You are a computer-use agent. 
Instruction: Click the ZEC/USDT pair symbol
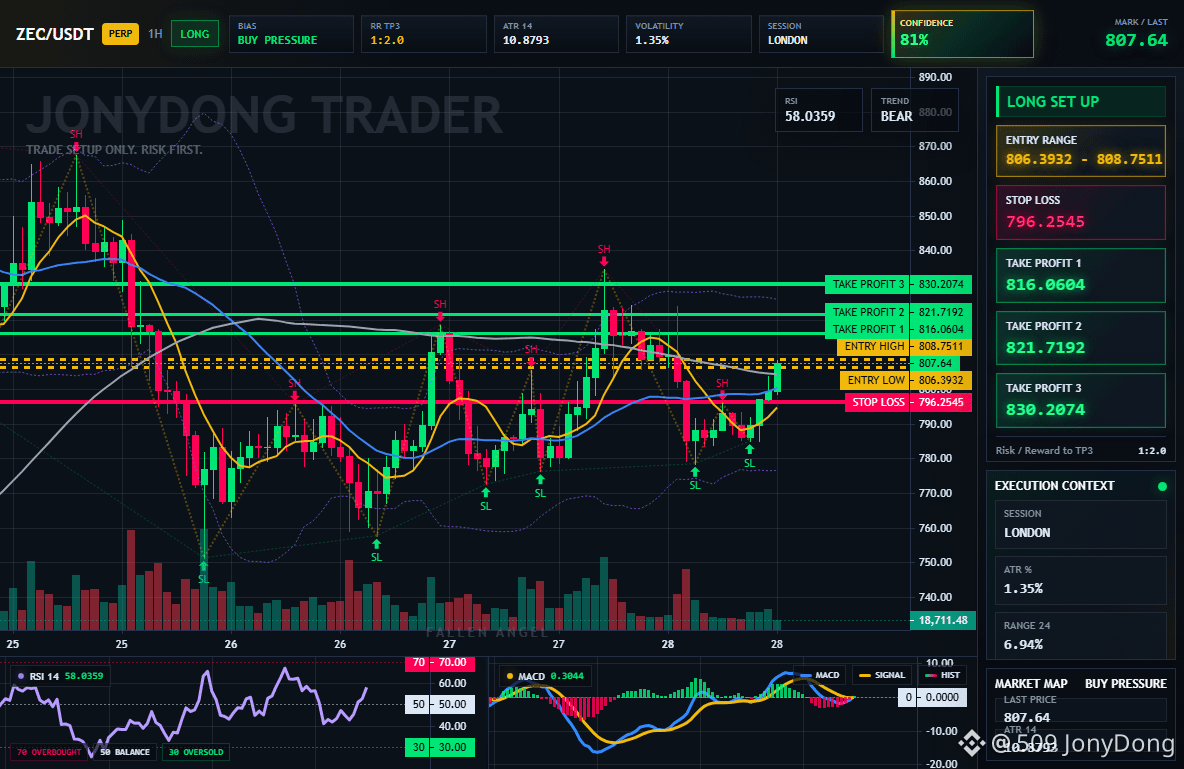tap(54, 34)
